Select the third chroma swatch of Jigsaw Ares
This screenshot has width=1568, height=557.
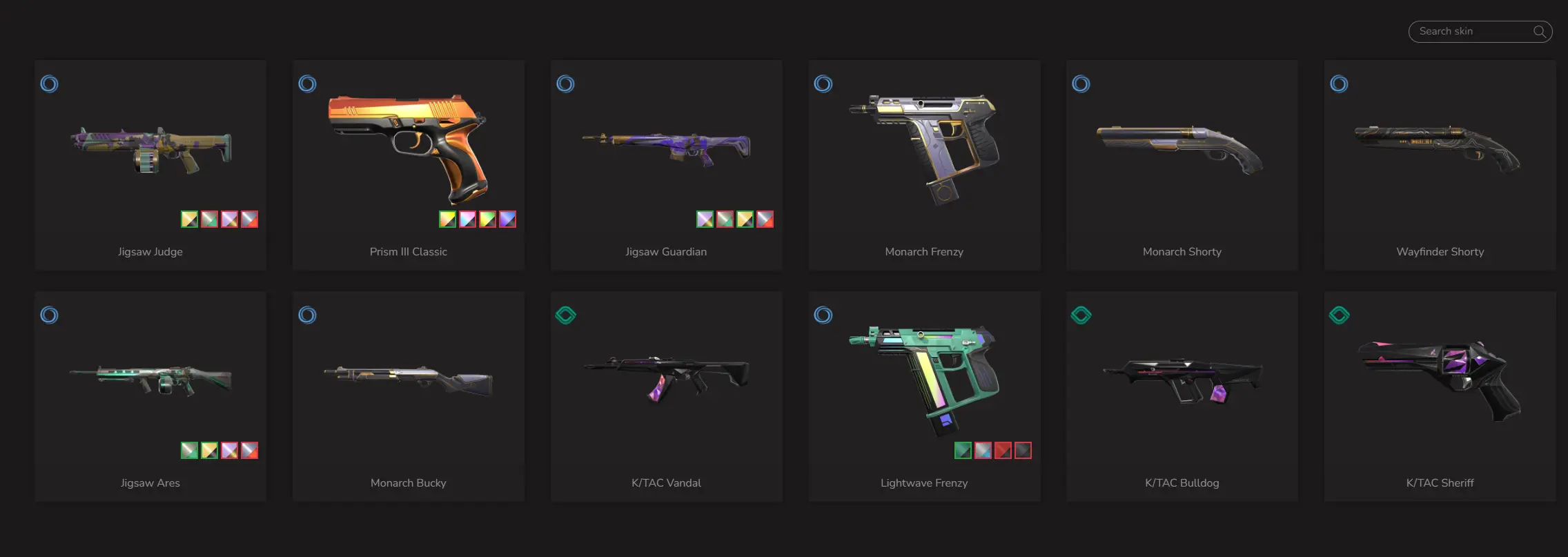[x=229, y=451]
